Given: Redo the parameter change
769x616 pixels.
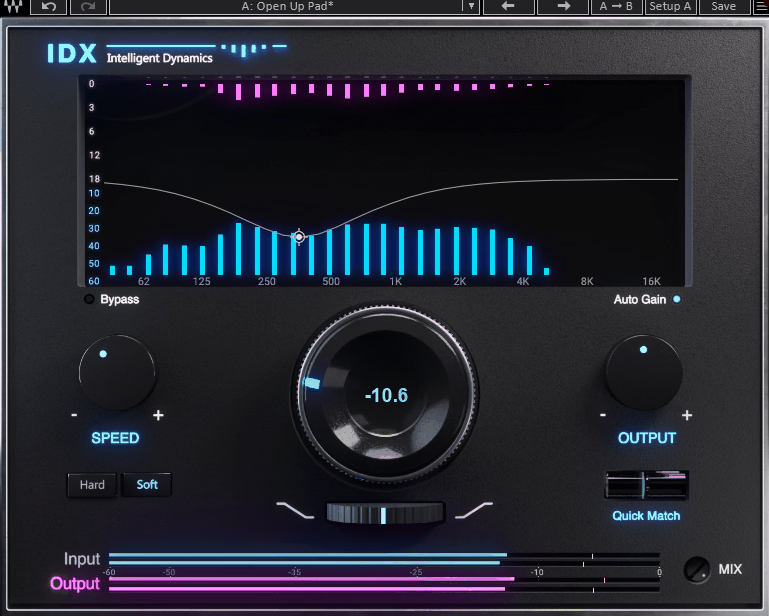Looking at the screenshot, I should click(88, 6).
